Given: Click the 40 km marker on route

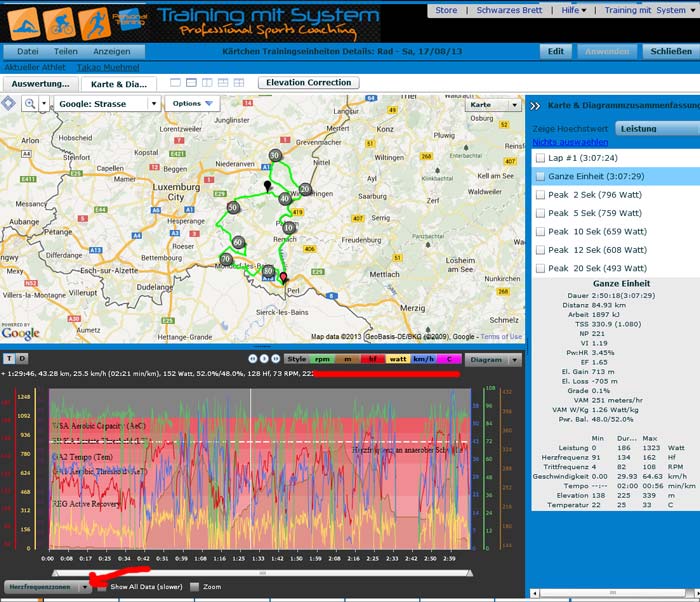Looking at the screenshot, I should point(285,199).
